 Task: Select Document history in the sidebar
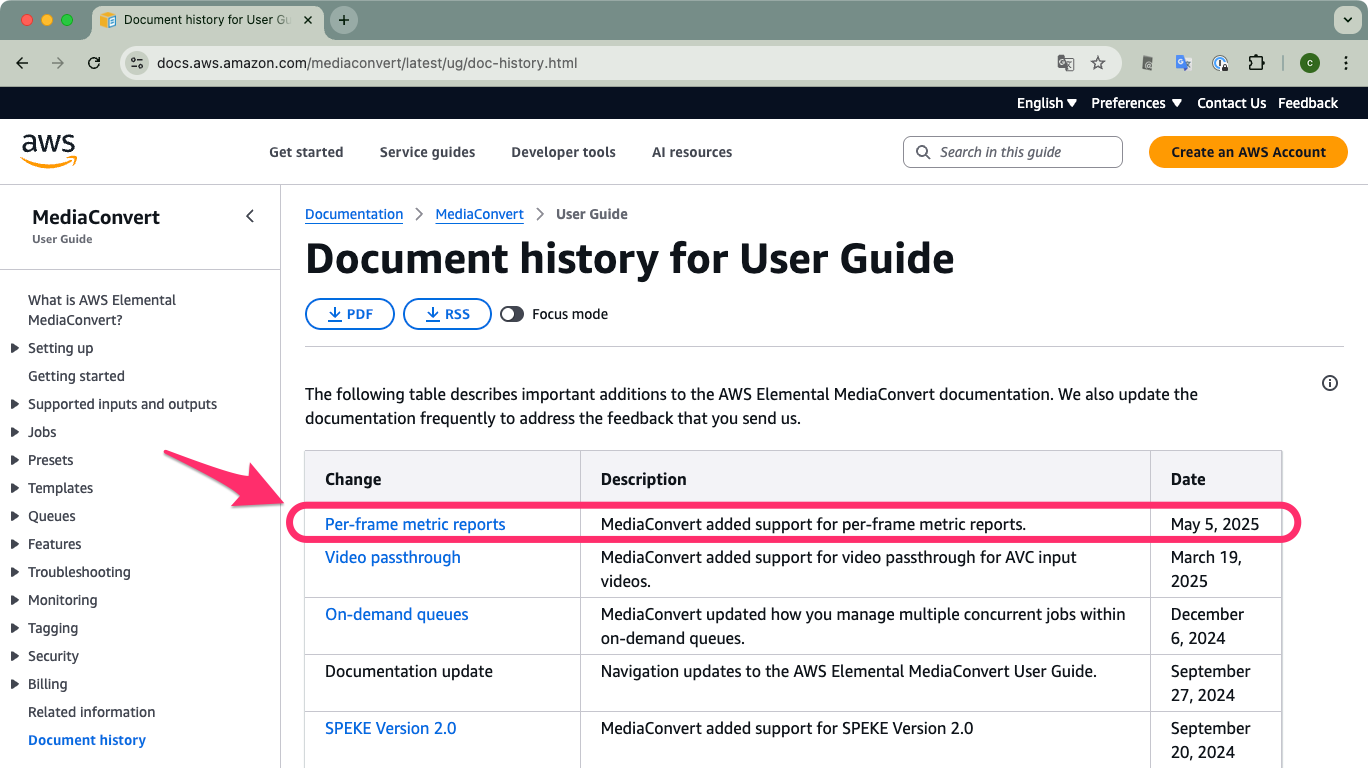pyautogui.click(x=87, y=740)
